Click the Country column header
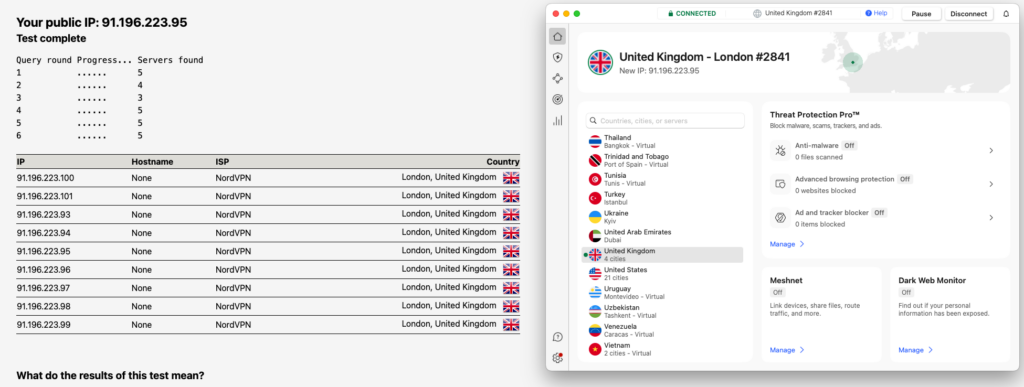This screenshot has width=1024, height=387. coord(503,162)
